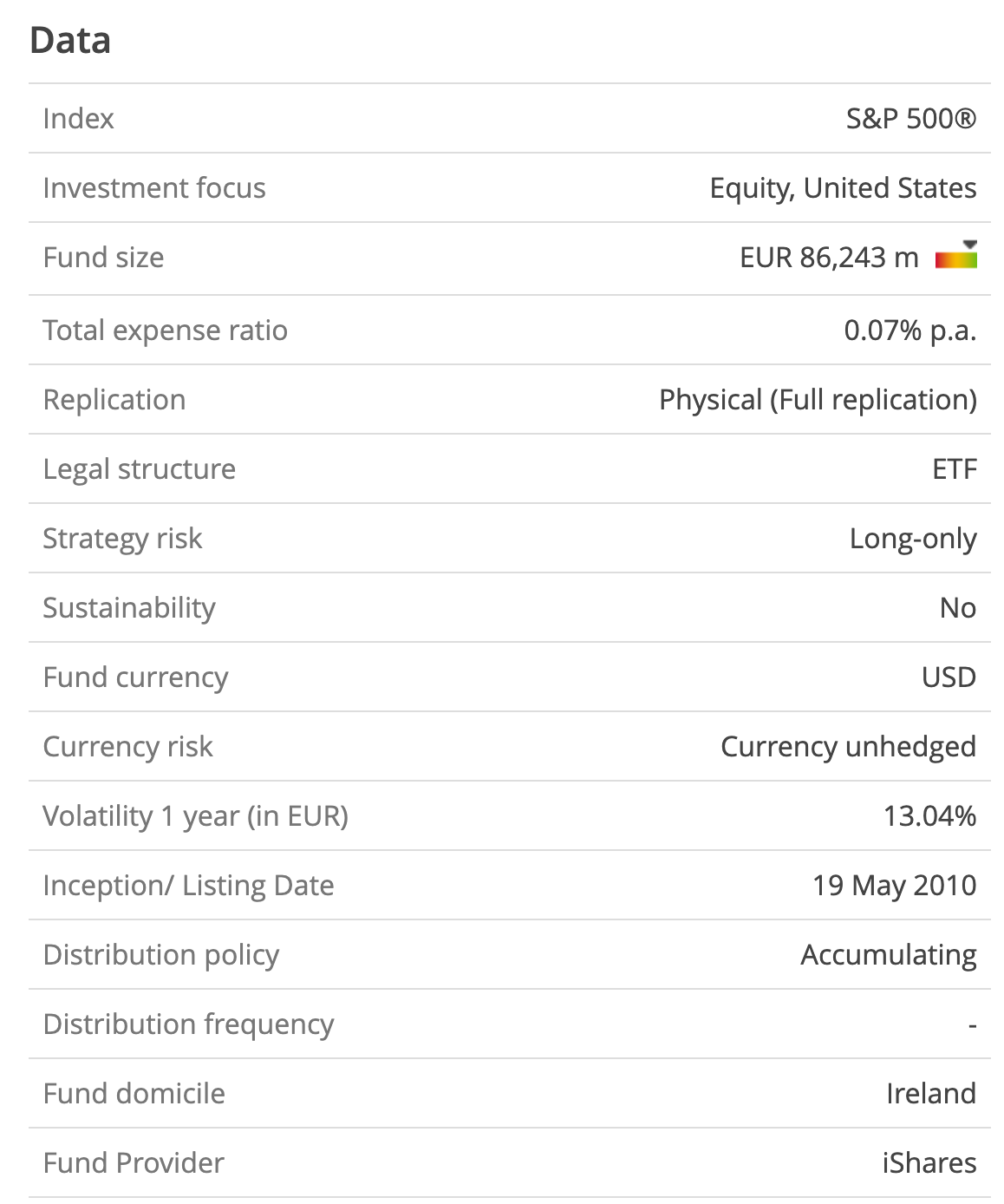Click the "Total expense ratio" label
Viewport: 1004px width, 1204px height.
[165, 330]
